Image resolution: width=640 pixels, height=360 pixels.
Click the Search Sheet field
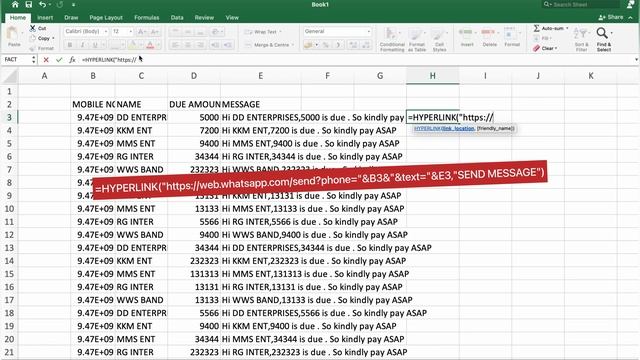tap(581, 4)
